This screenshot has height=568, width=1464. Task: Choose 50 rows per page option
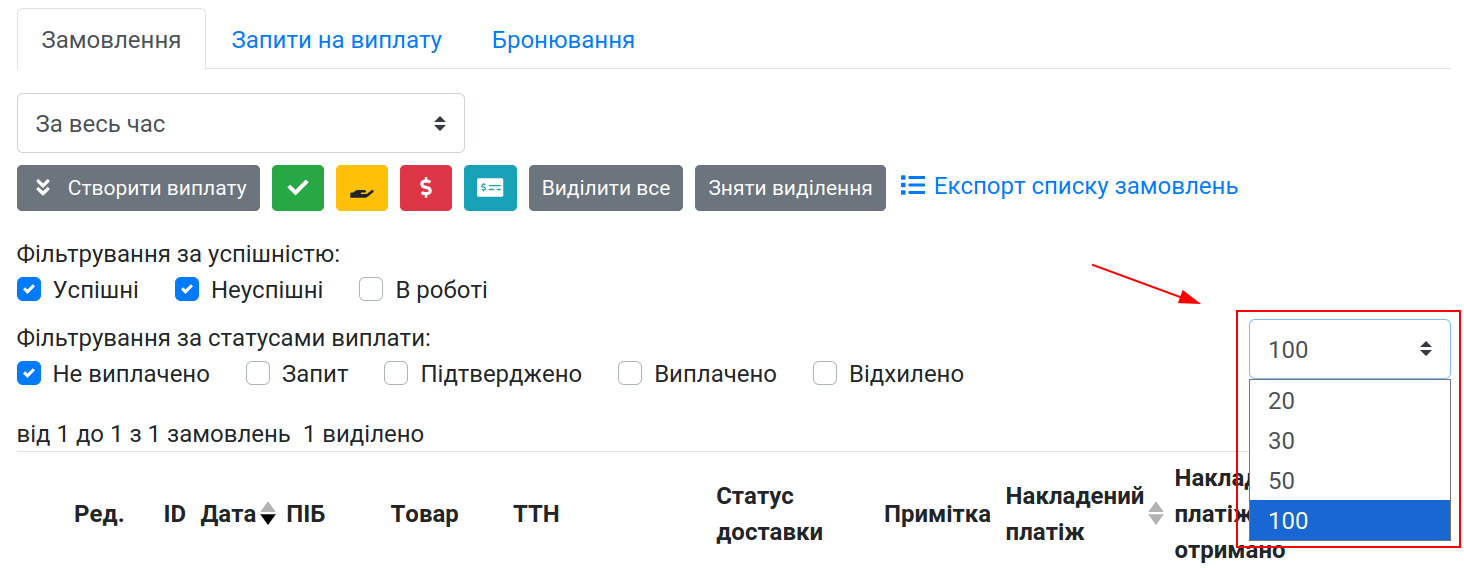1349,481
